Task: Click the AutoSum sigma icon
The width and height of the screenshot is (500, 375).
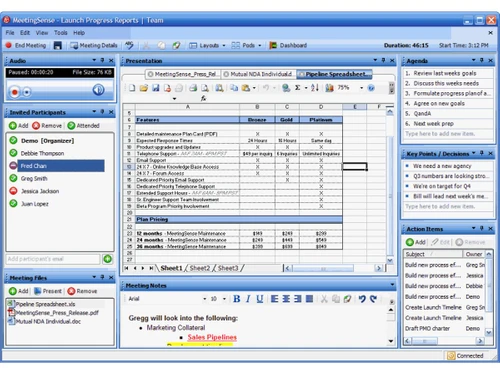Action: coord(297,88)
